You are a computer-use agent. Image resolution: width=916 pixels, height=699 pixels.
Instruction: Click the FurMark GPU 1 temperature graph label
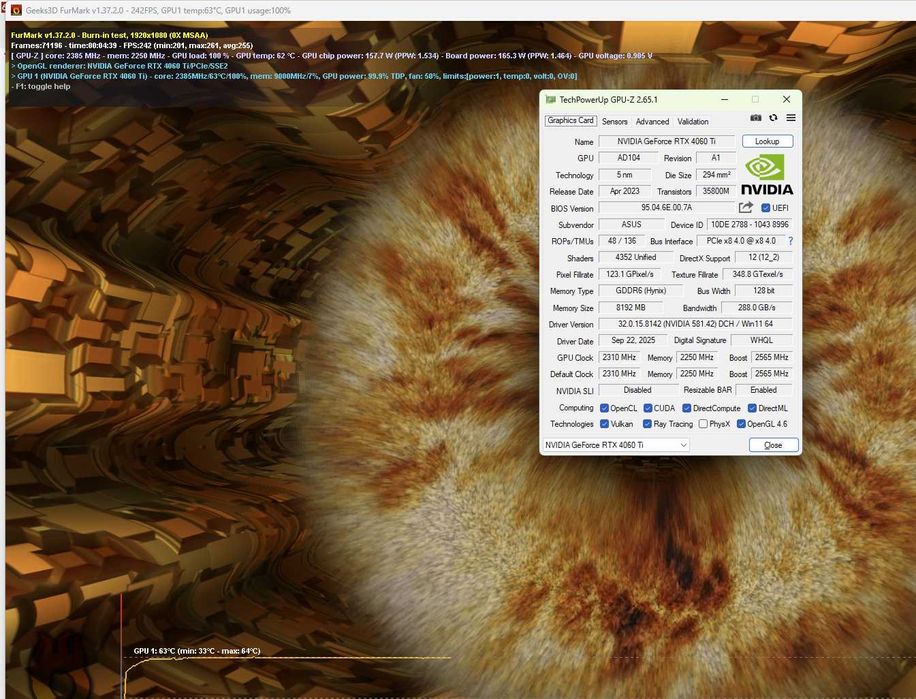[x=197, y=651]
